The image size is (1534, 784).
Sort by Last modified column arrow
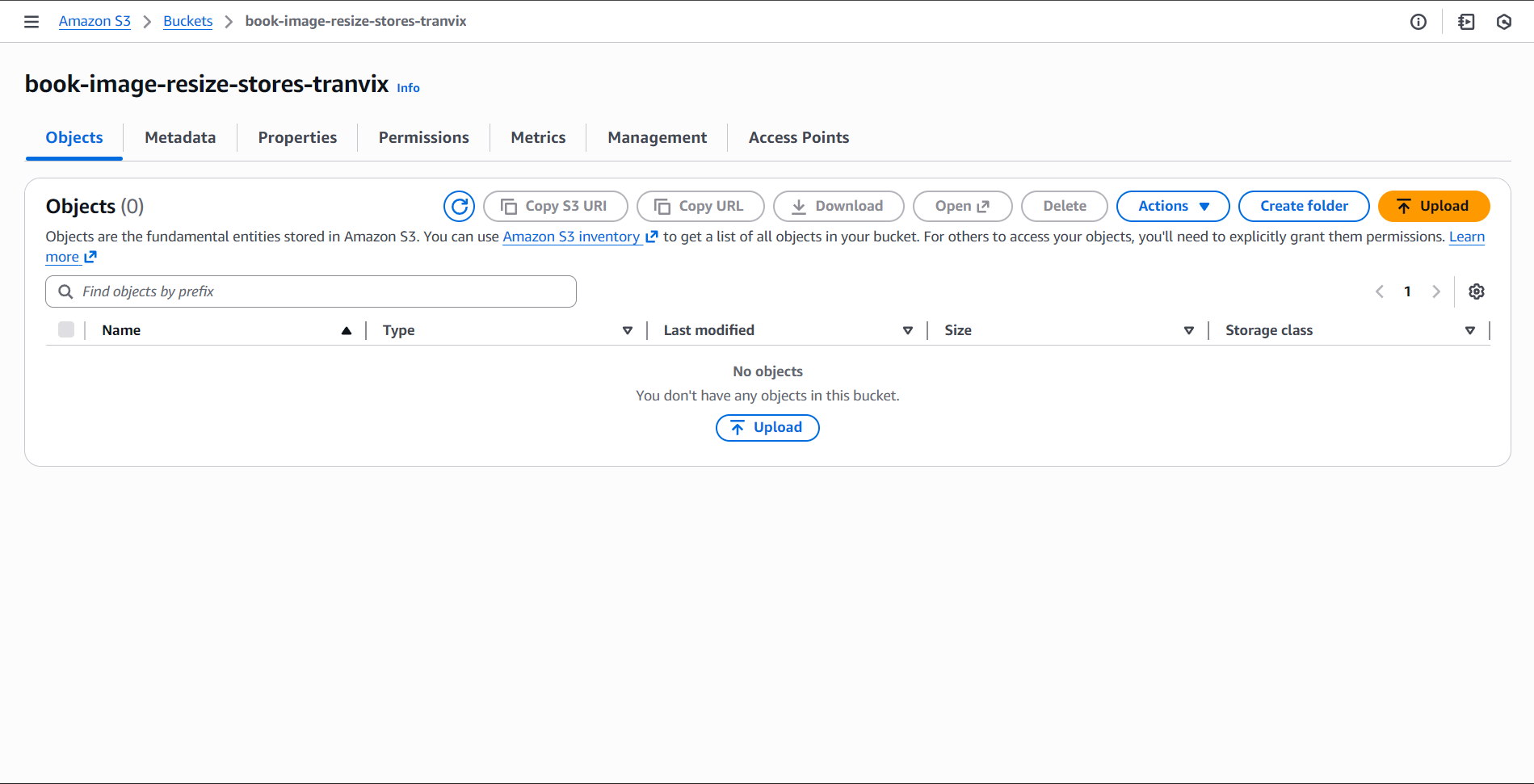pyautogui.click(x=908, y=330)
